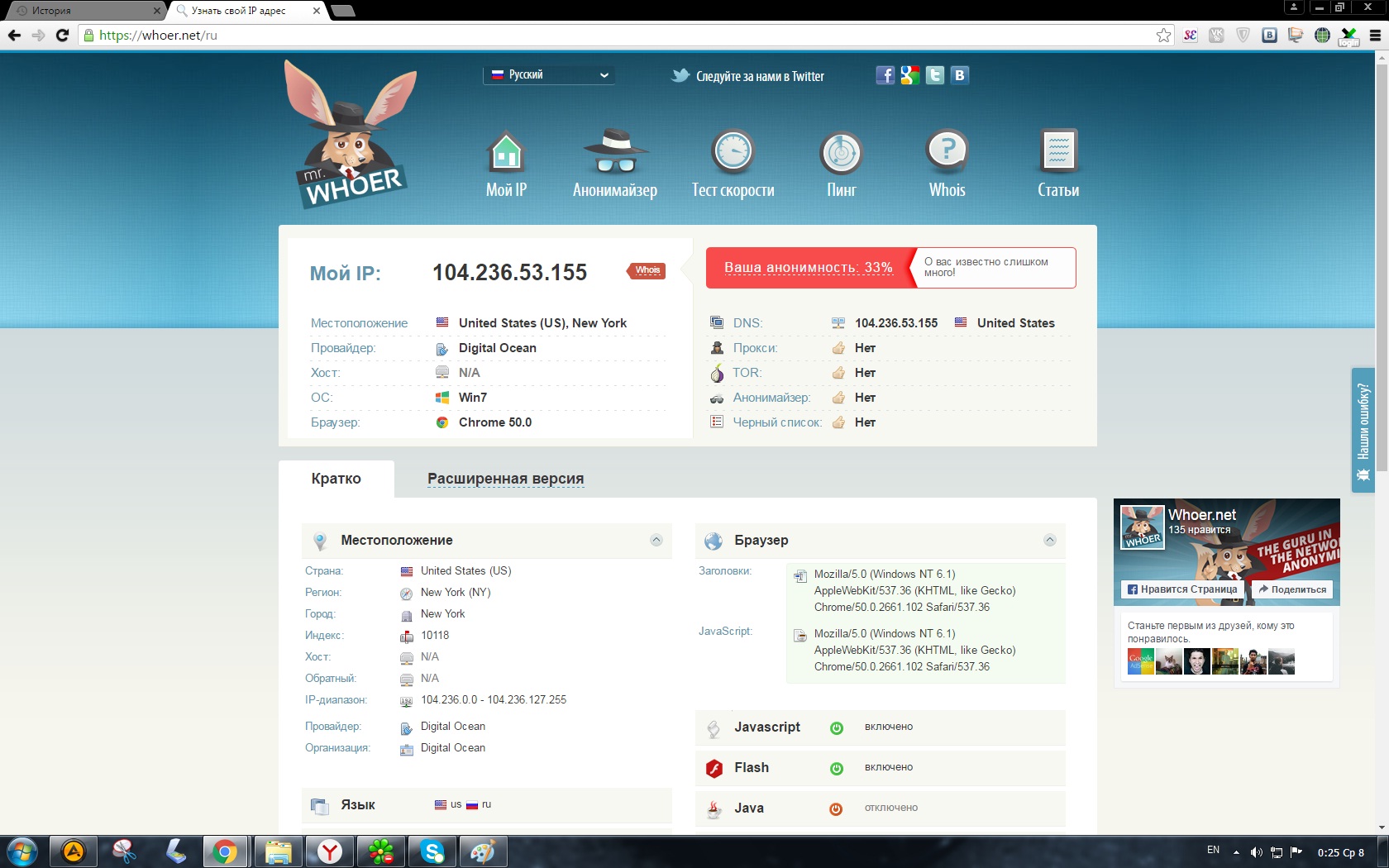Click the Язык section header
This screenshot has width=1389, height=868.
(487, 805)
